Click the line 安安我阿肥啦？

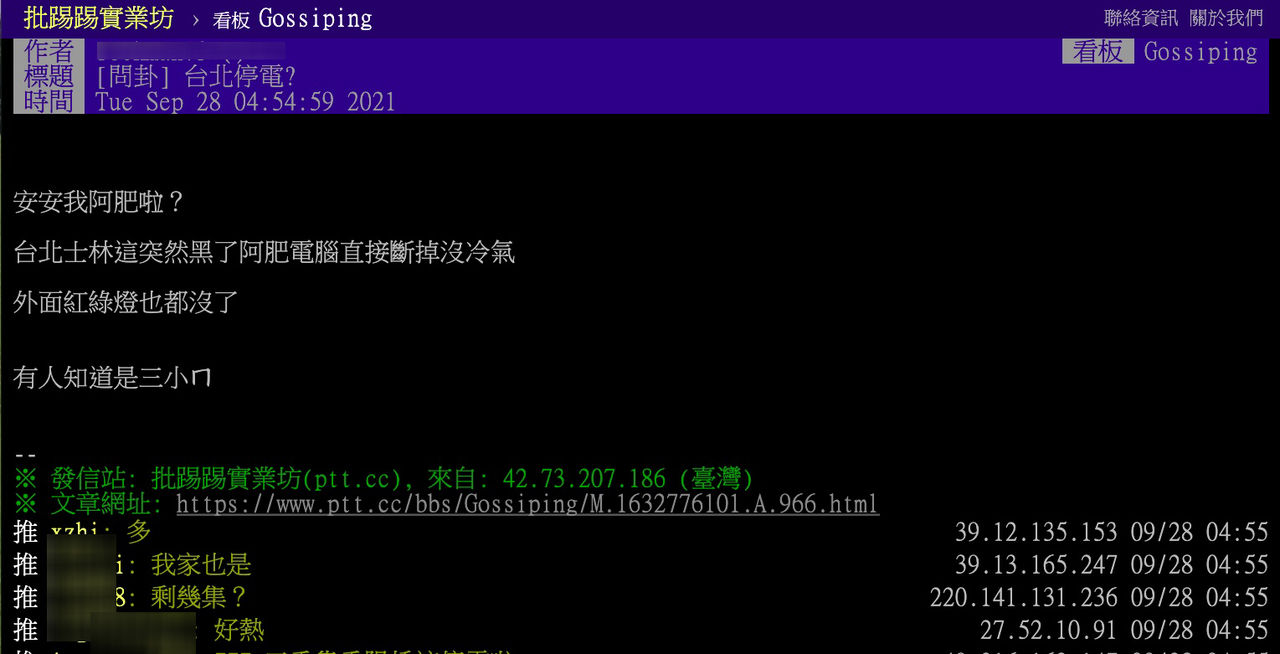click(x=99, y=202)
